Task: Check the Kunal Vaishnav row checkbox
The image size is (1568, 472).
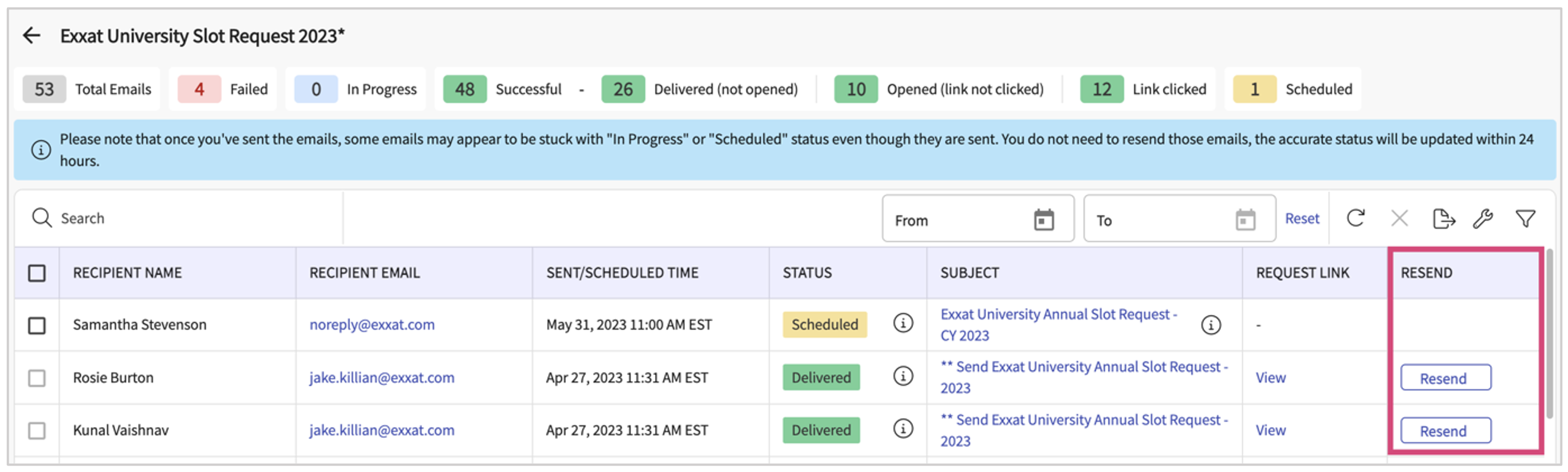Action: (x=37, y=431)
